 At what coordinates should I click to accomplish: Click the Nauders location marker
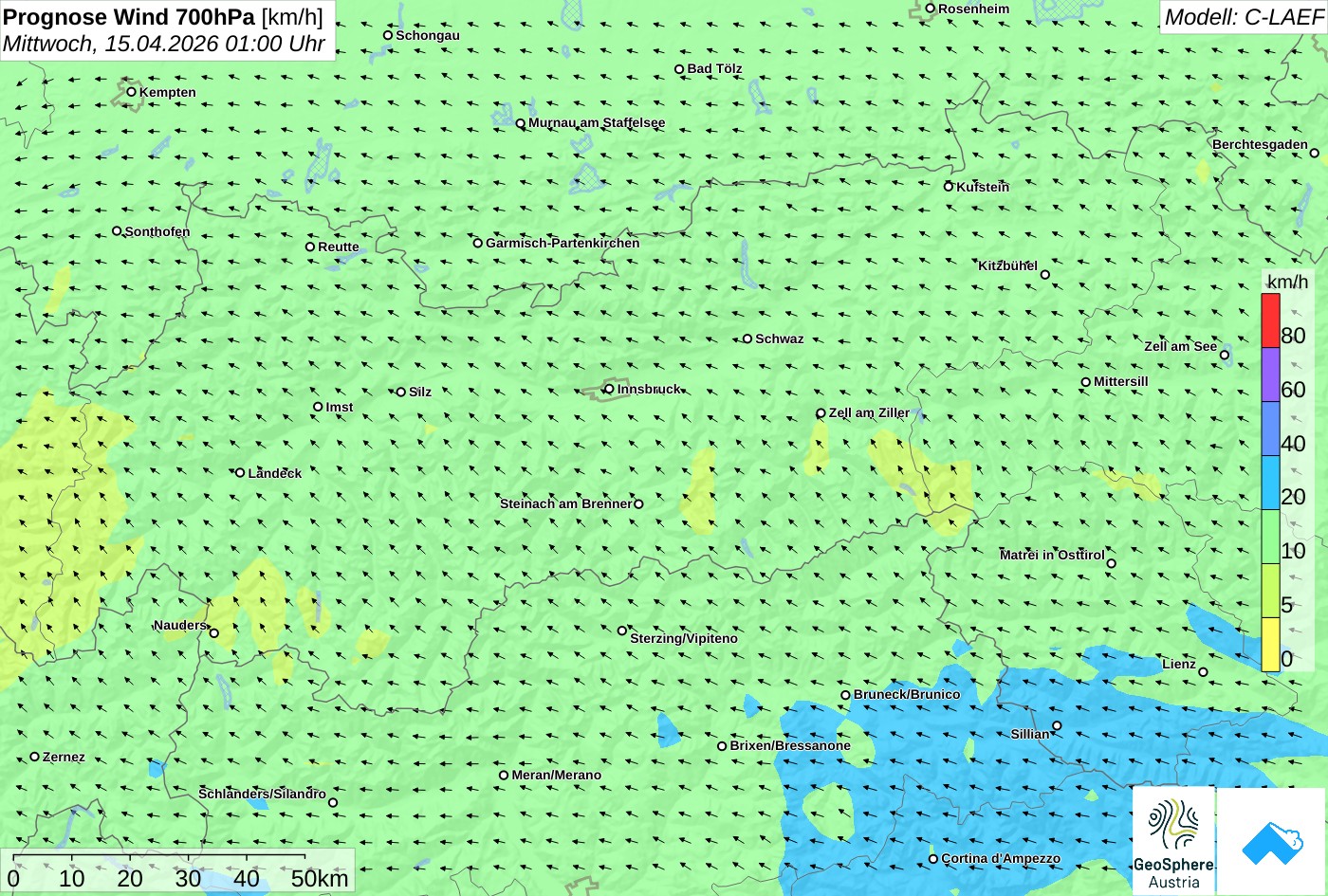(213, 633)
